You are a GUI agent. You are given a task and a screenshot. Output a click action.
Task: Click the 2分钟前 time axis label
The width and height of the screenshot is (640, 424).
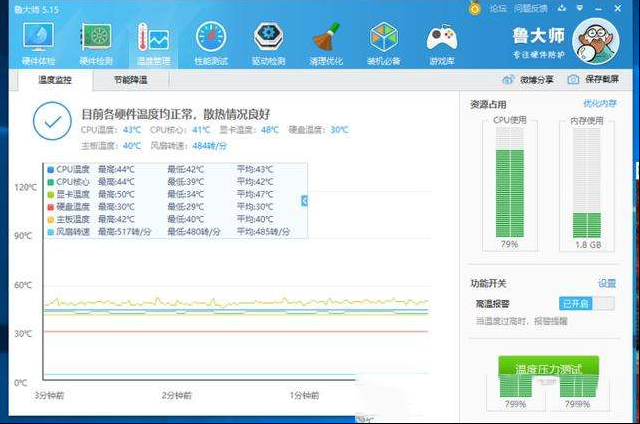click(x=176, y=395)
